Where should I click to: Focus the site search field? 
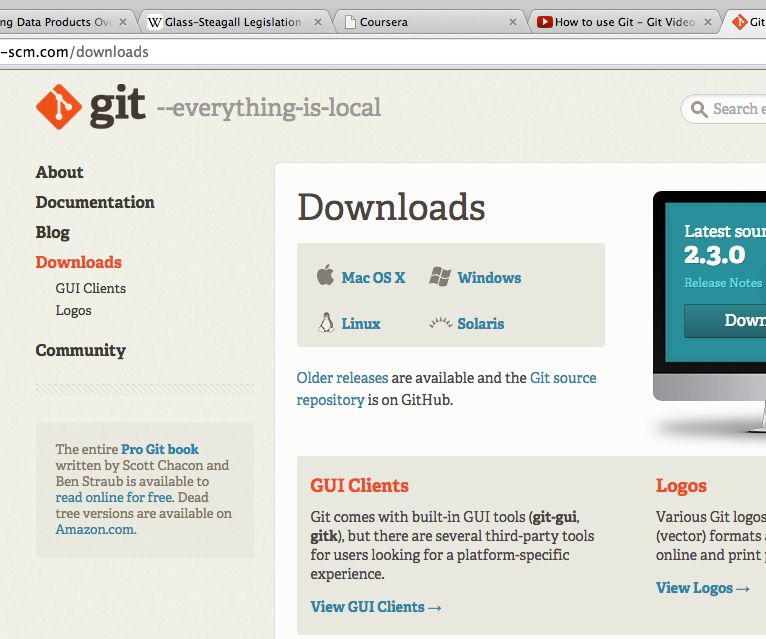click(x=724, y=109)
